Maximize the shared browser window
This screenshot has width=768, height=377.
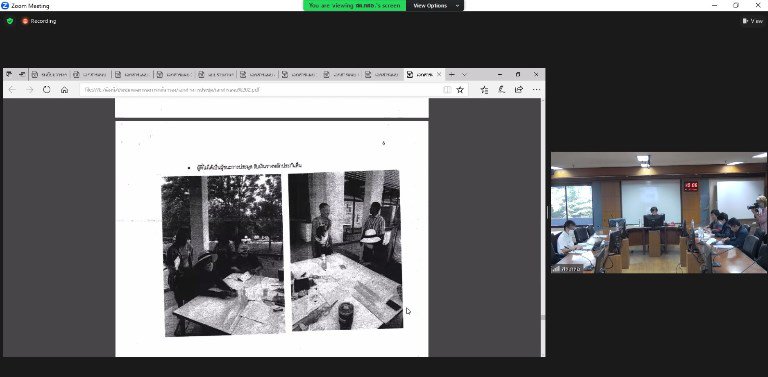click(518, 74)
